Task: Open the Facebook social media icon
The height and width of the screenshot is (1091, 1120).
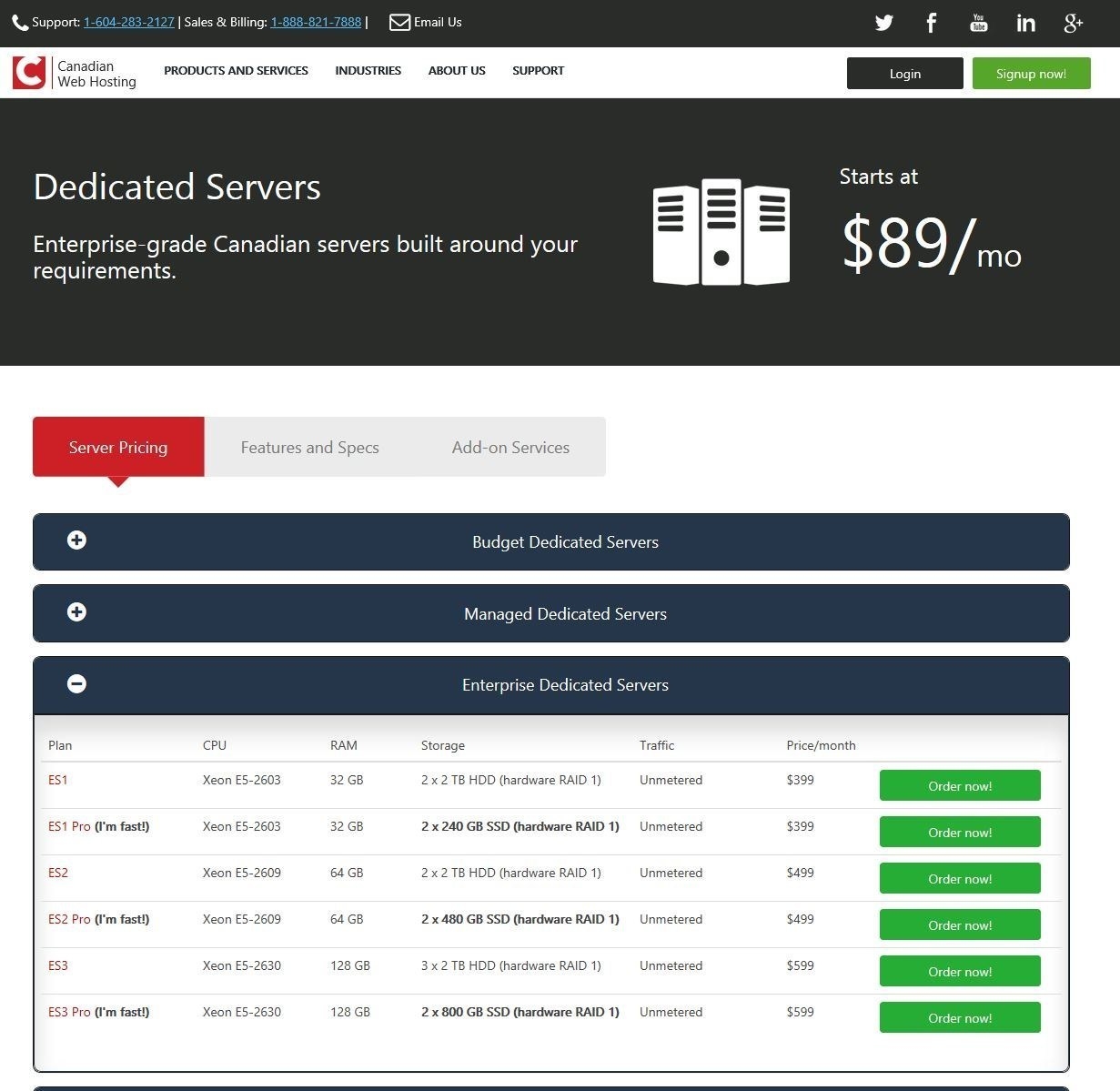Action: coord(931,23)
